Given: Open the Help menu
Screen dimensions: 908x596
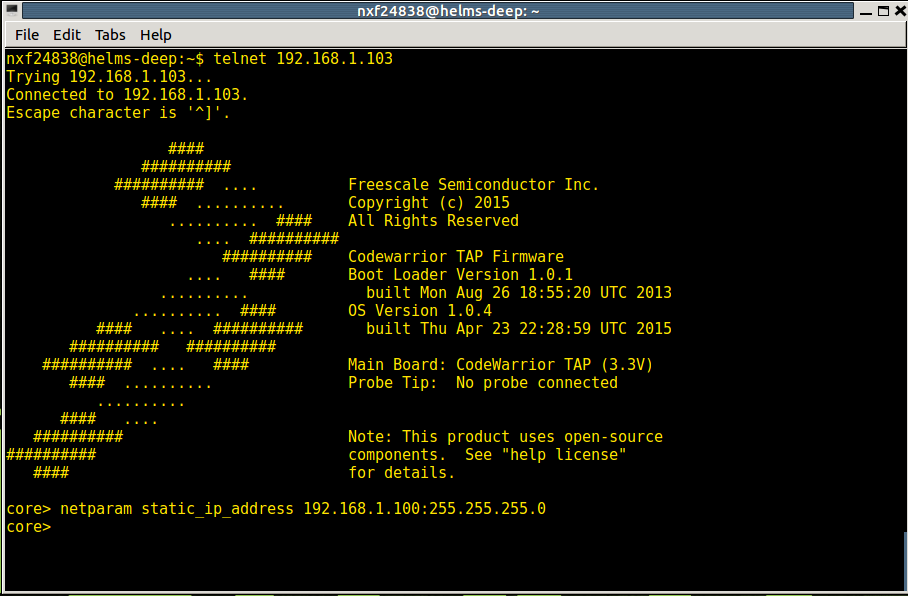Looking at the screenshot, I should [156, 35].
